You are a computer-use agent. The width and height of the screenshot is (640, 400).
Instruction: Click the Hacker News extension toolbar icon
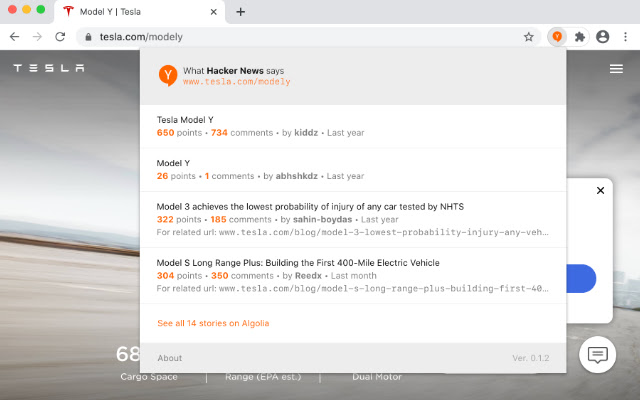click(x=557, y=37)
